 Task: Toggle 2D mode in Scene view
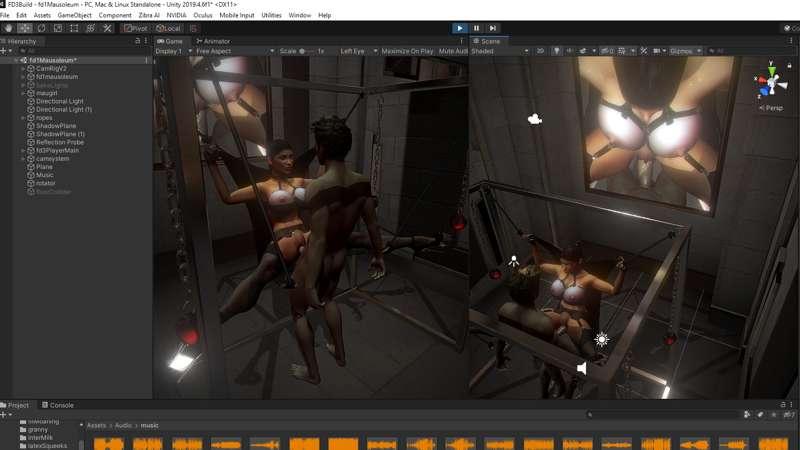click(540, 51)
